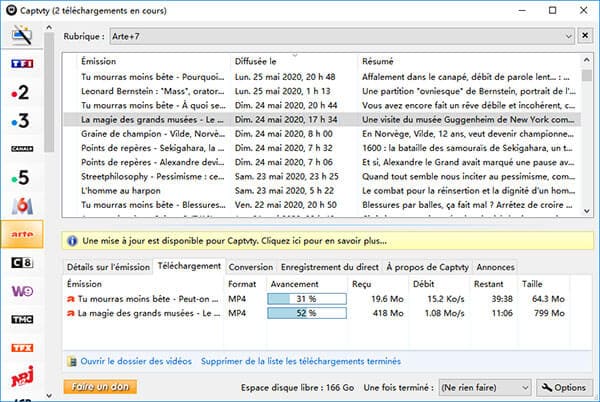Open the Une fois terminé dropdown
The height and width of the screenshot is (402, 600).
485,388
